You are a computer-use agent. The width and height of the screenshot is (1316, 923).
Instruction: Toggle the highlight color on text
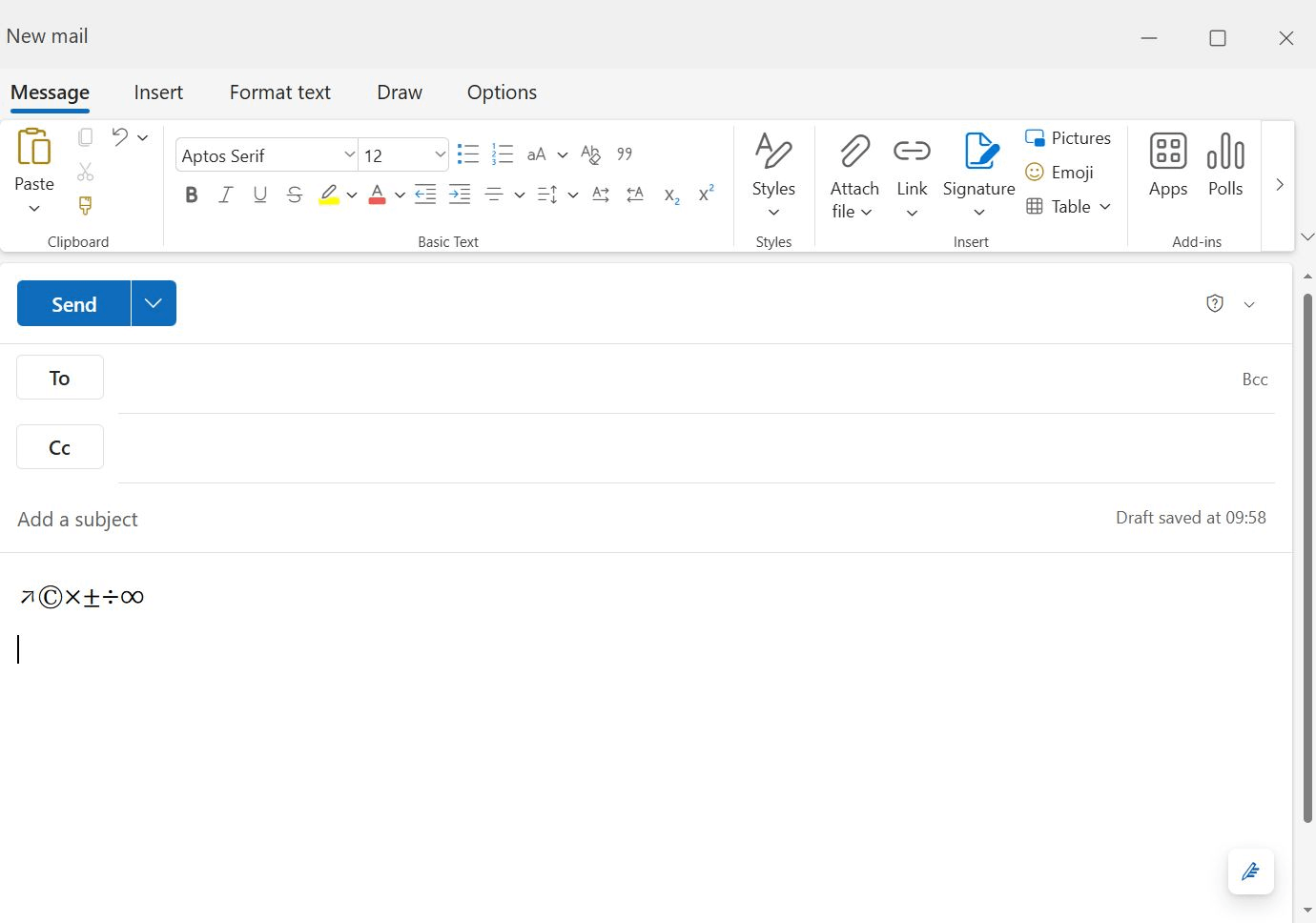coord(328,195)
